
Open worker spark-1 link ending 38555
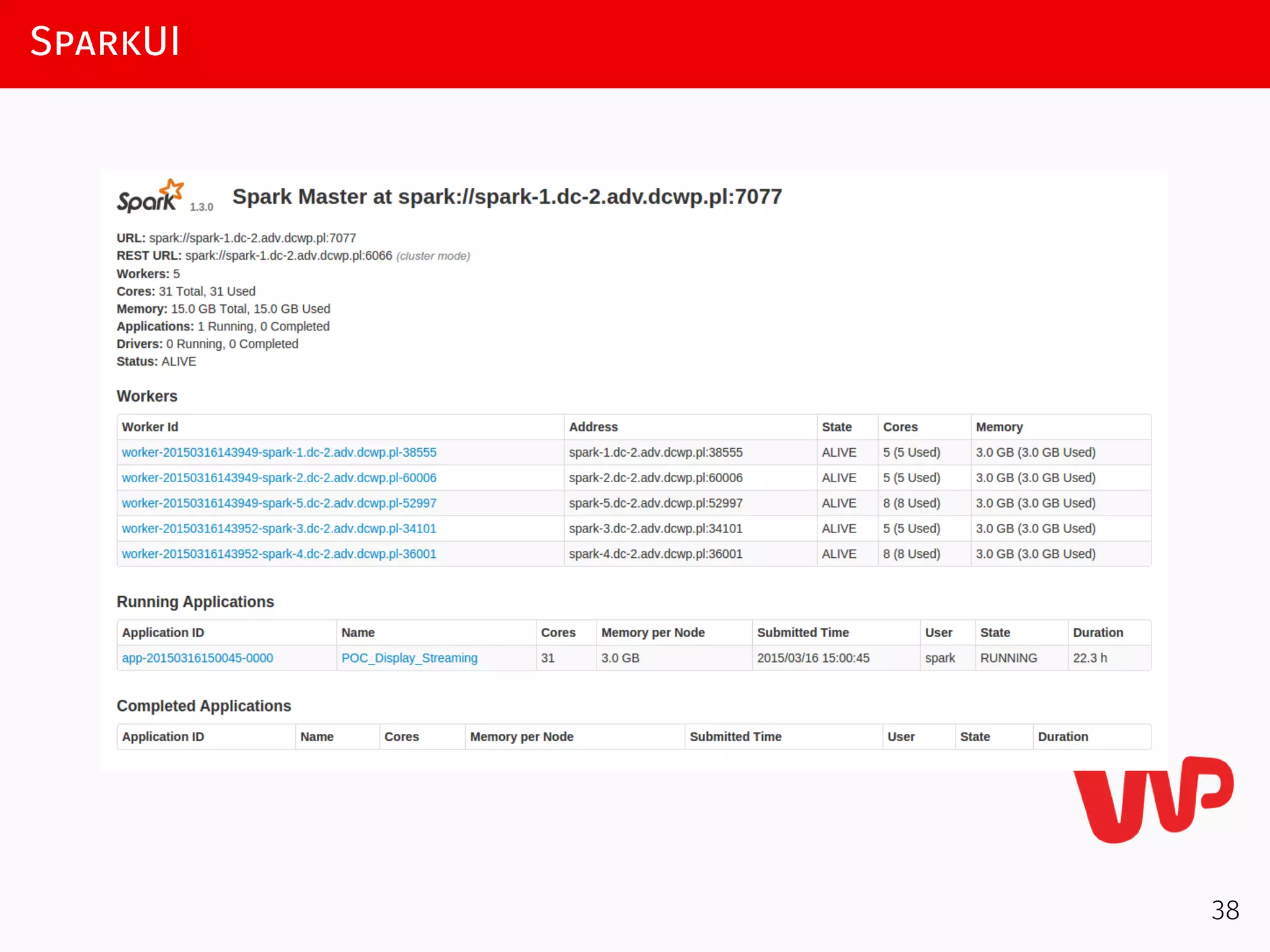click(279, 452)
